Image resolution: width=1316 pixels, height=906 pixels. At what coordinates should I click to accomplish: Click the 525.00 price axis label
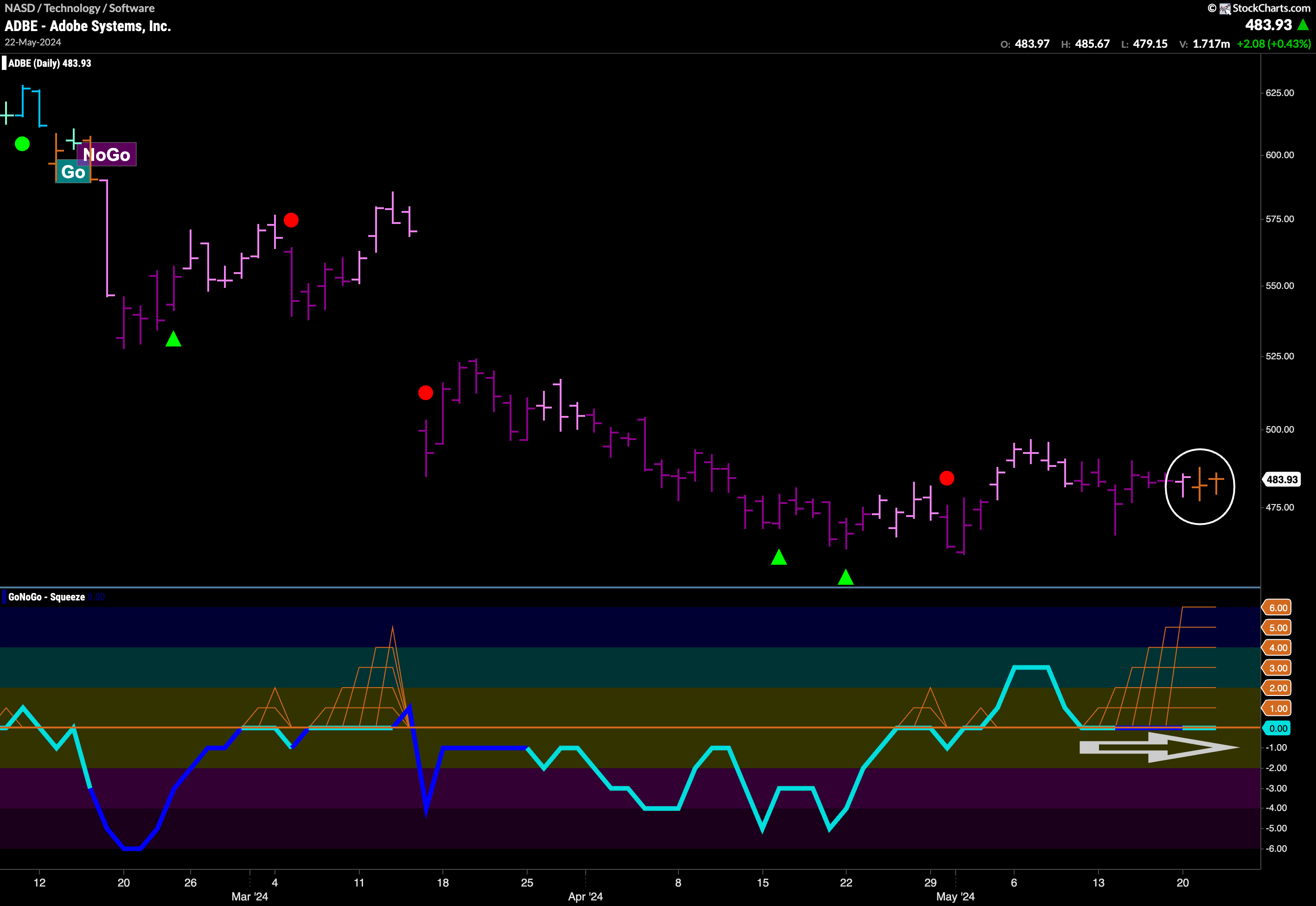coord(1280,356)
